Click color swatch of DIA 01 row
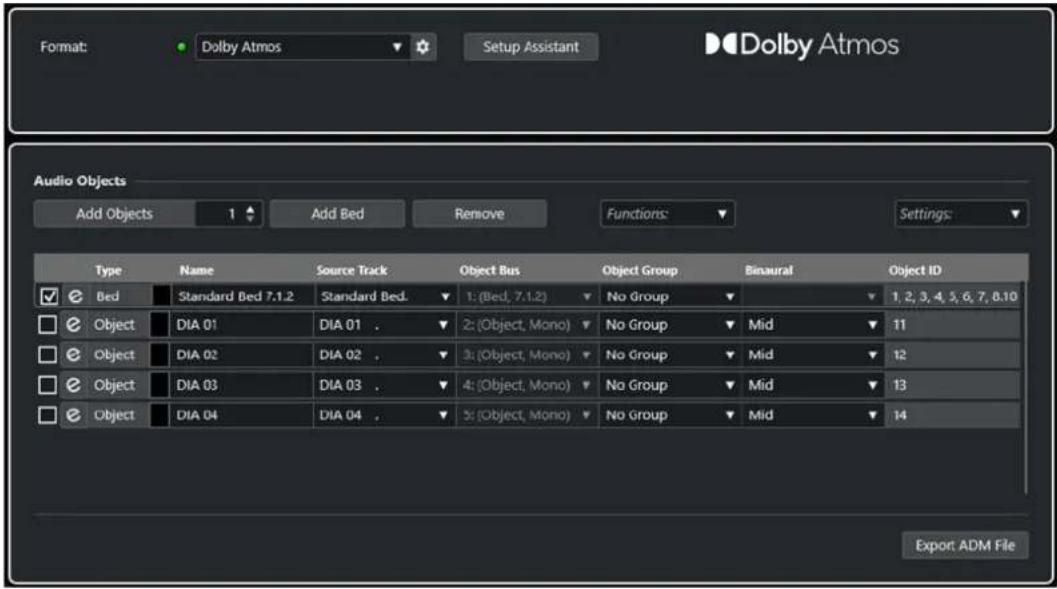Image resolution: width=1057 pixels, height=589 pixels. click(159, 325)
